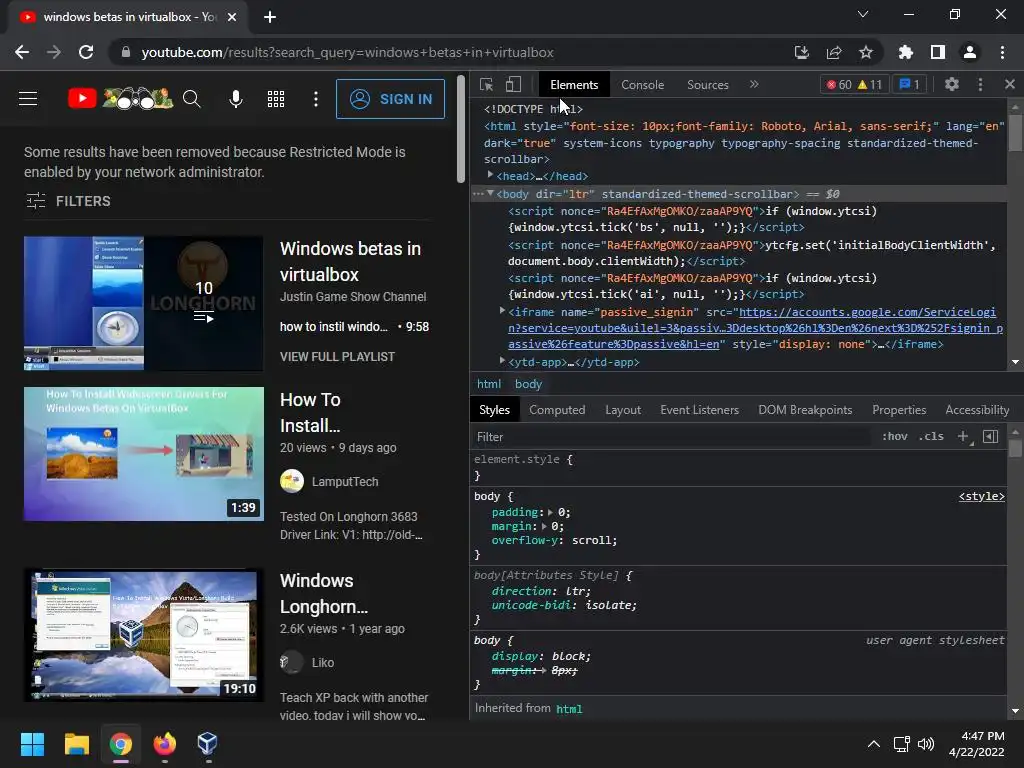Expand the padding shorthand property
The image size is (1024, 768).
point(550,513)
